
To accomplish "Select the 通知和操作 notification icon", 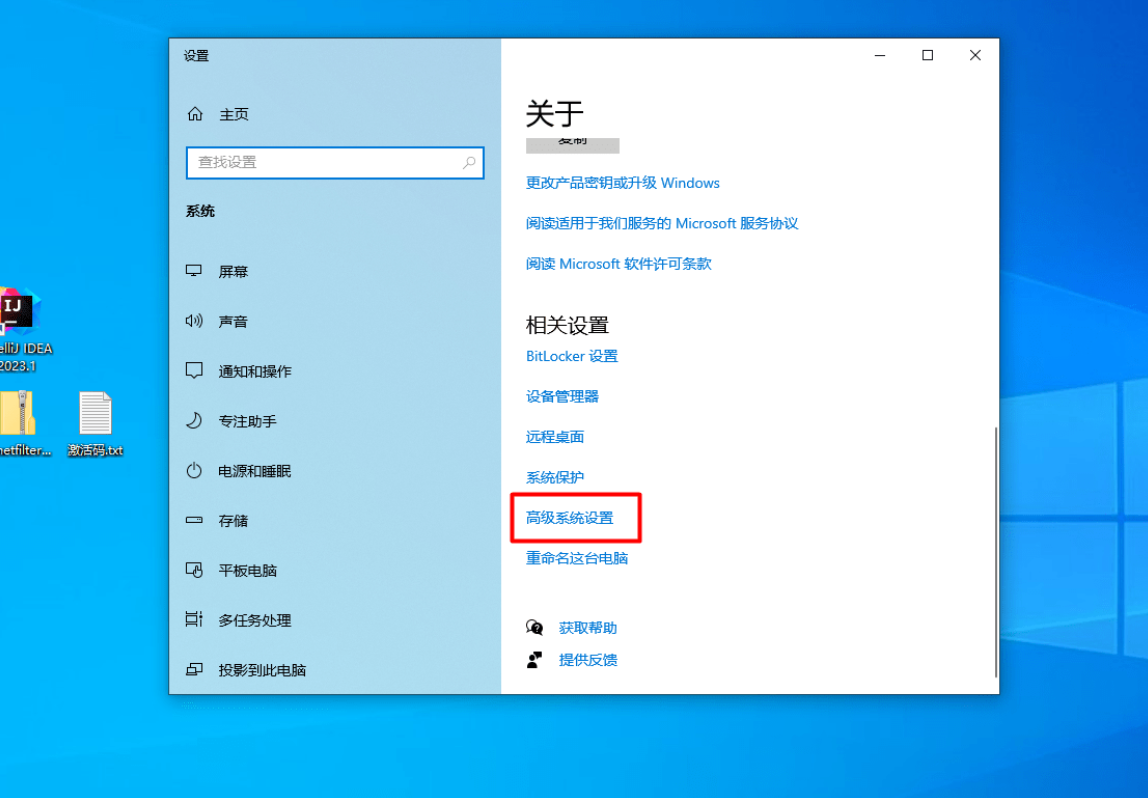I will [x=194, y=370].
